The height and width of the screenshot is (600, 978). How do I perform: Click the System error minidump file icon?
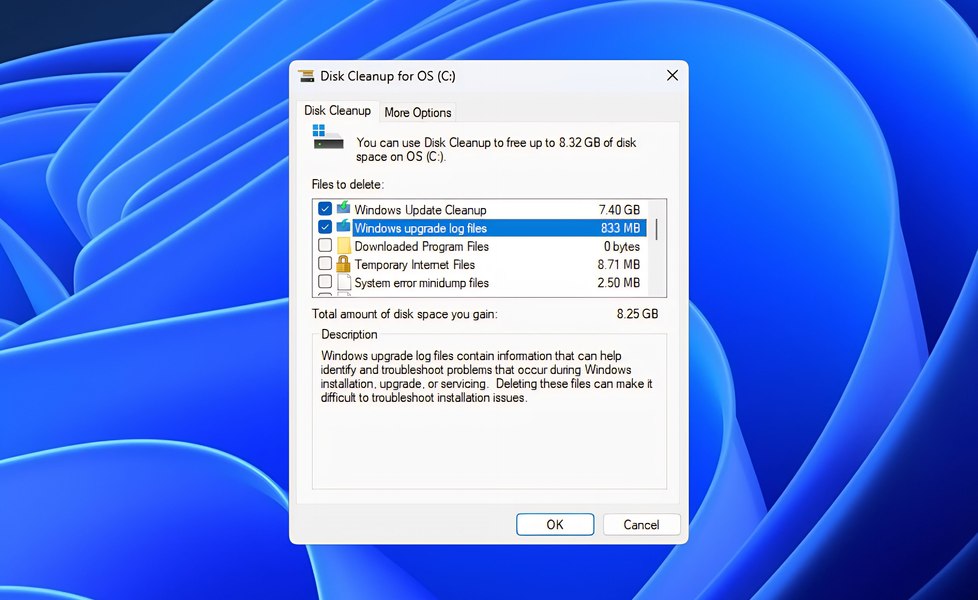[344, 282]
